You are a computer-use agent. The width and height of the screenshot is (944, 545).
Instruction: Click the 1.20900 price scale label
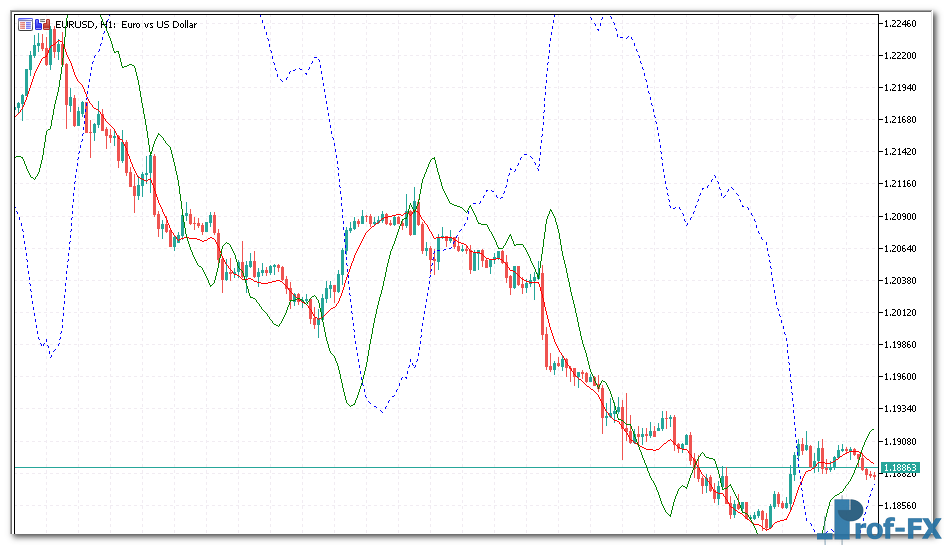902,216
